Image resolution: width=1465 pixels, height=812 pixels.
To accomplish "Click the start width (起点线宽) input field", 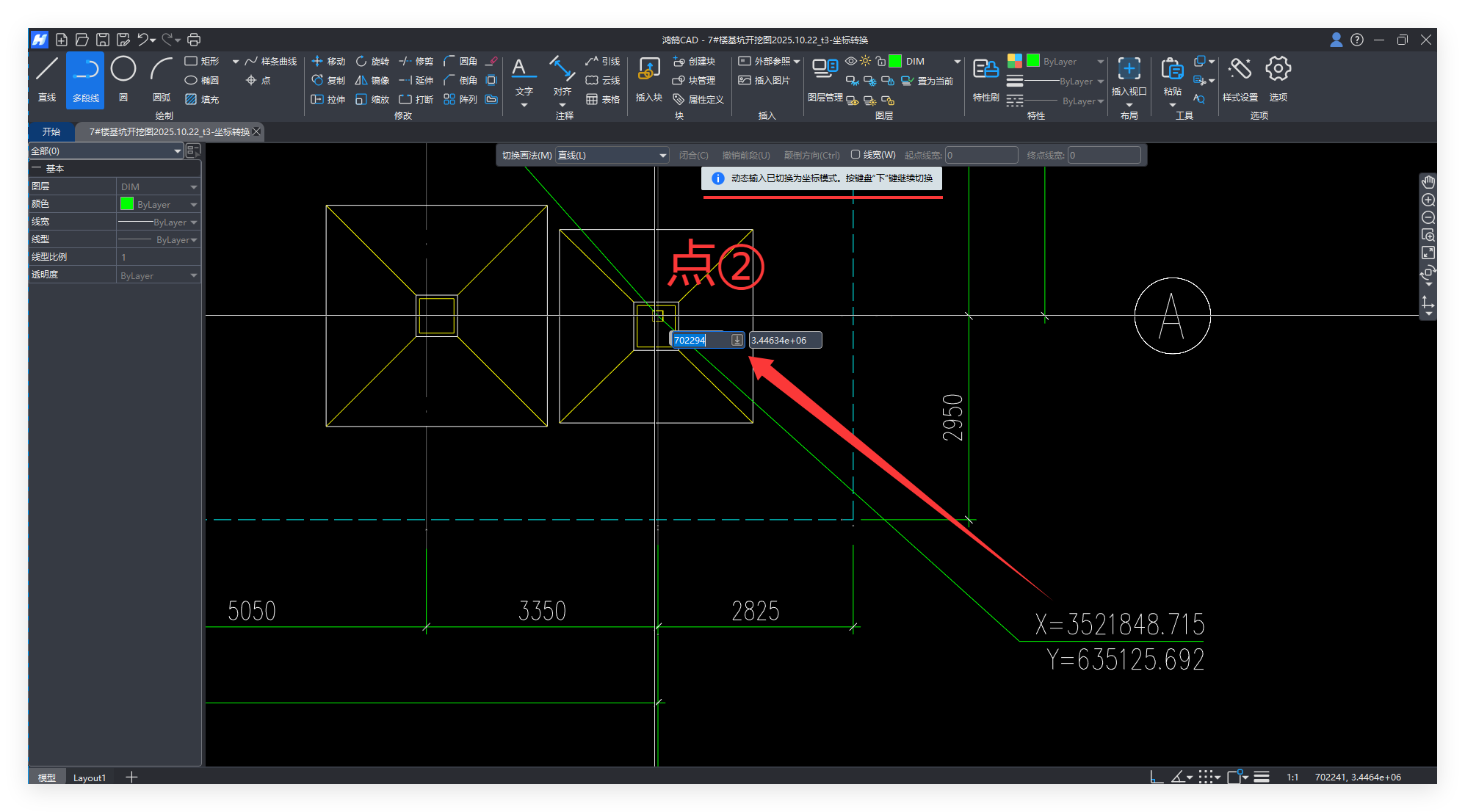I will (981, 155).
